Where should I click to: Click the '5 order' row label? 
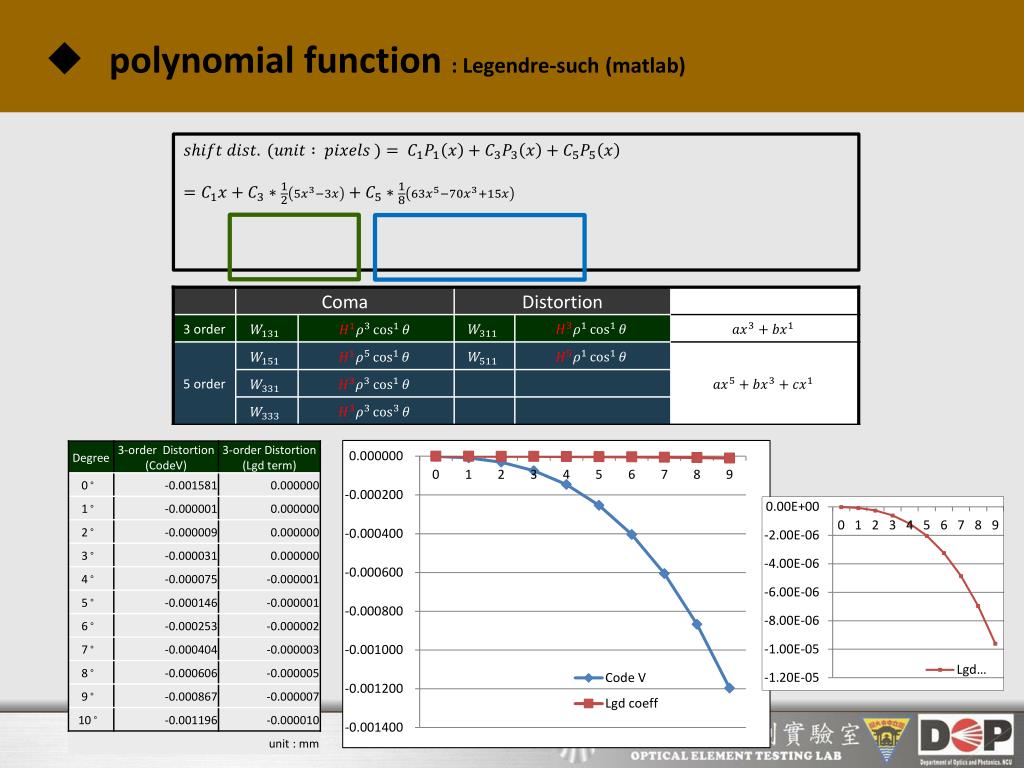click(204, 384)
